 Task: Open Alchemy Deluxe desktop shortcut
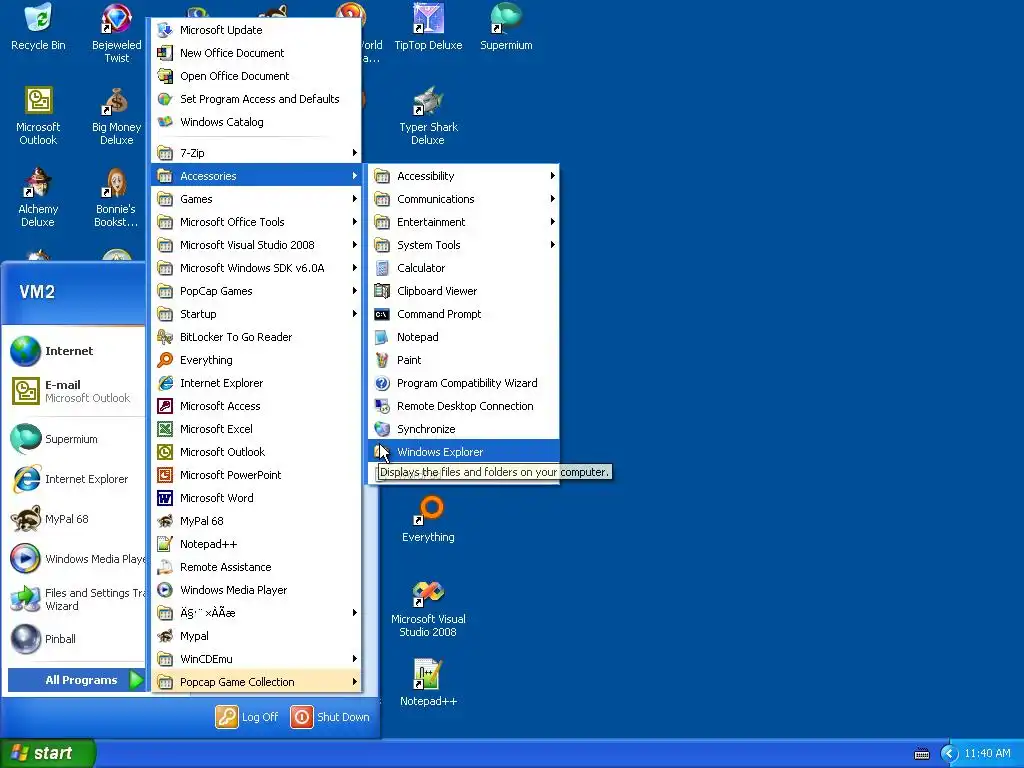point(38,197)
